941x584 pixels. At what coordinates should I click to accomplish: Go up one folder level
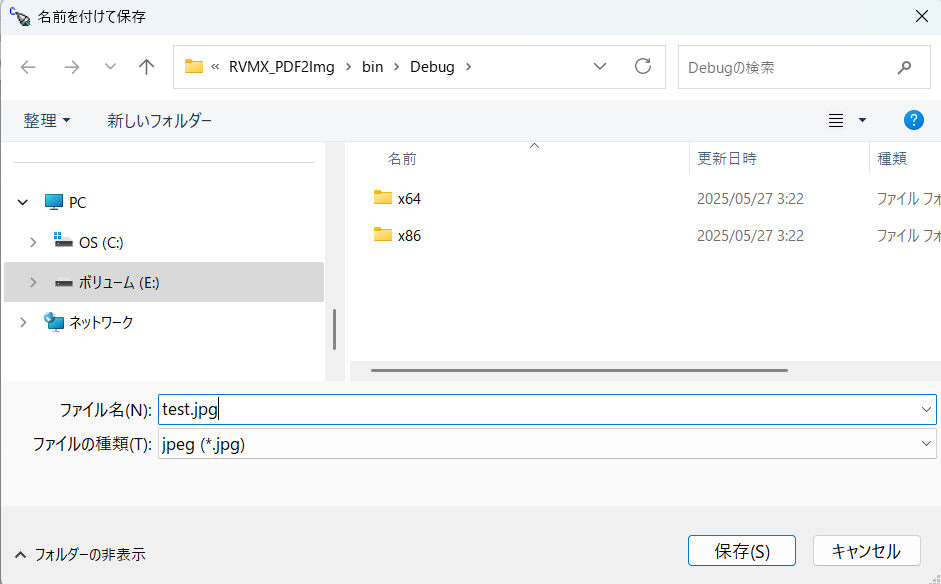pos(147,67)
